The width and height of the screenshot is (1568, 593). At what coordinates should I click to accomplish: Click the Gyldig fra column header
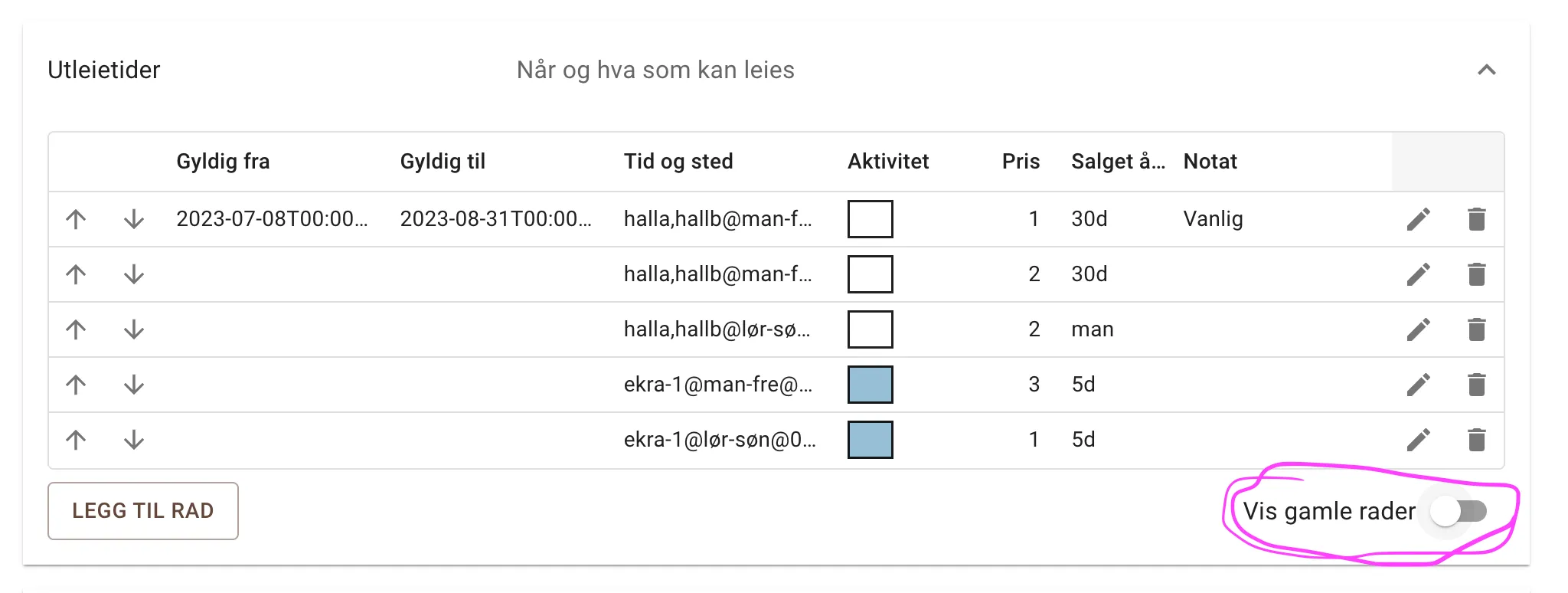[x=223, y=162]
